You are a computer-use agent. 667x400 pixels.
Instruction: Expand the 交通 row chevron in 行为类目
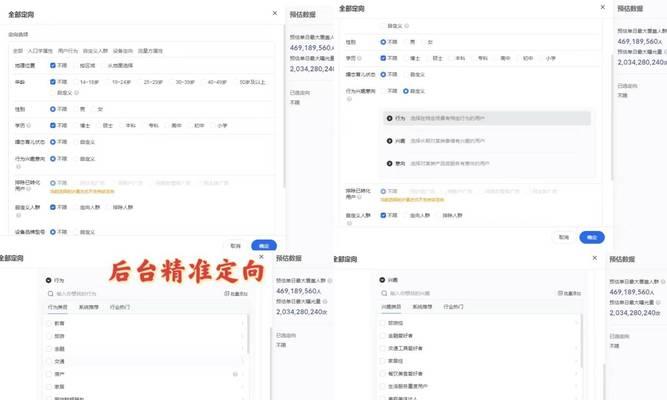click(243, 362)
